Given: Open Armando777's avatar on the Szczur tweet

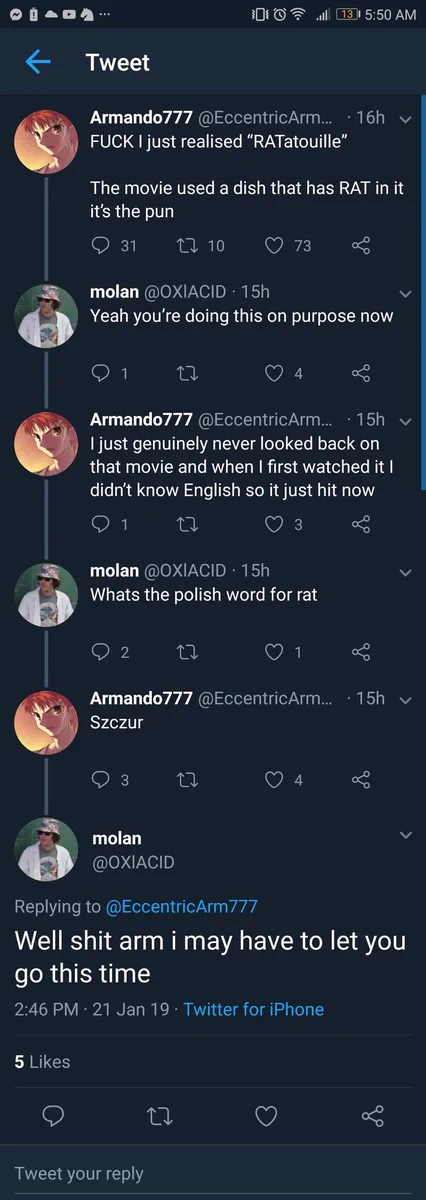Looking at the screenshot, I should click(45, 721).
